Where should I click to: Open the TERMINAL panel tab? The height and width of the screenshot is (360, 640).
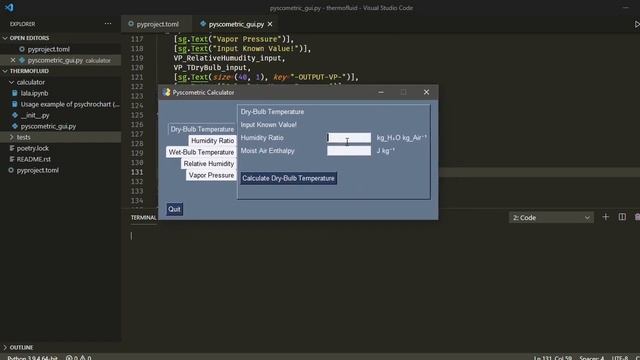click(143, 218)
